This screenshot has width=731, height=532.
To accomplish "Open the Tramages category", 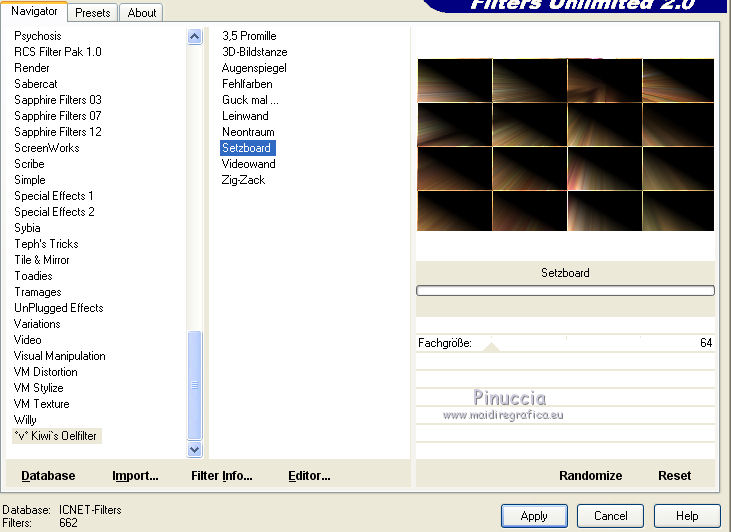I will click(38, 292).
